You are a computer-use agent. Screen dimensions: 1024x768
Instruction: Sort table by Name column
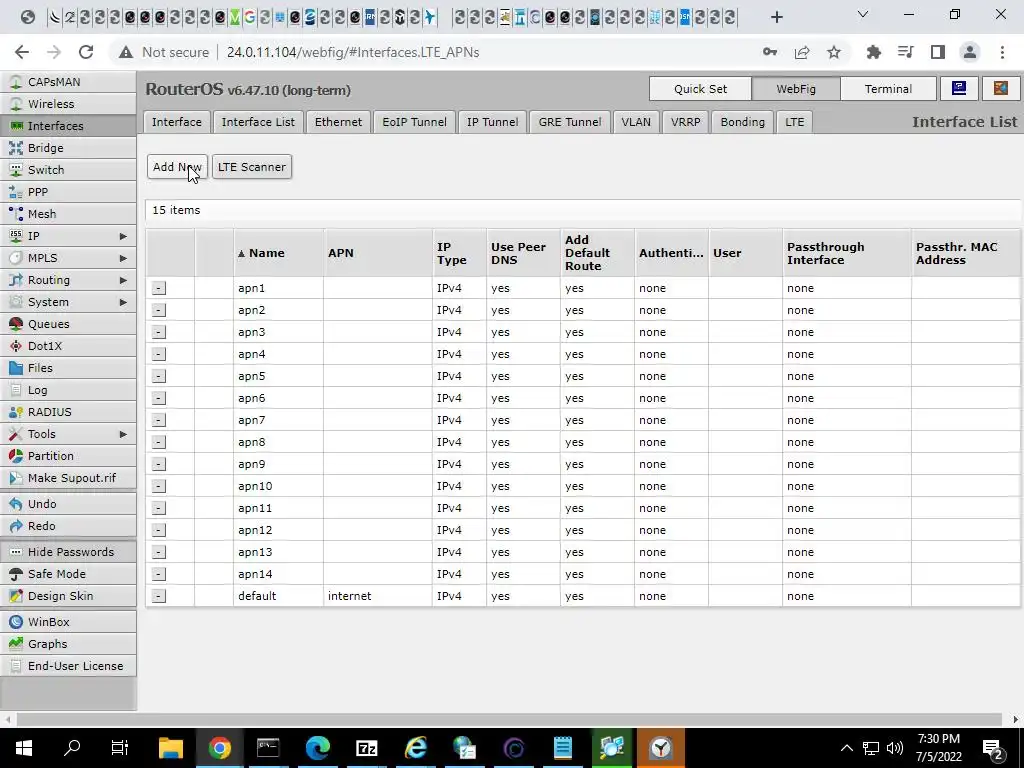pyautogui.click(x=279, y=253)
